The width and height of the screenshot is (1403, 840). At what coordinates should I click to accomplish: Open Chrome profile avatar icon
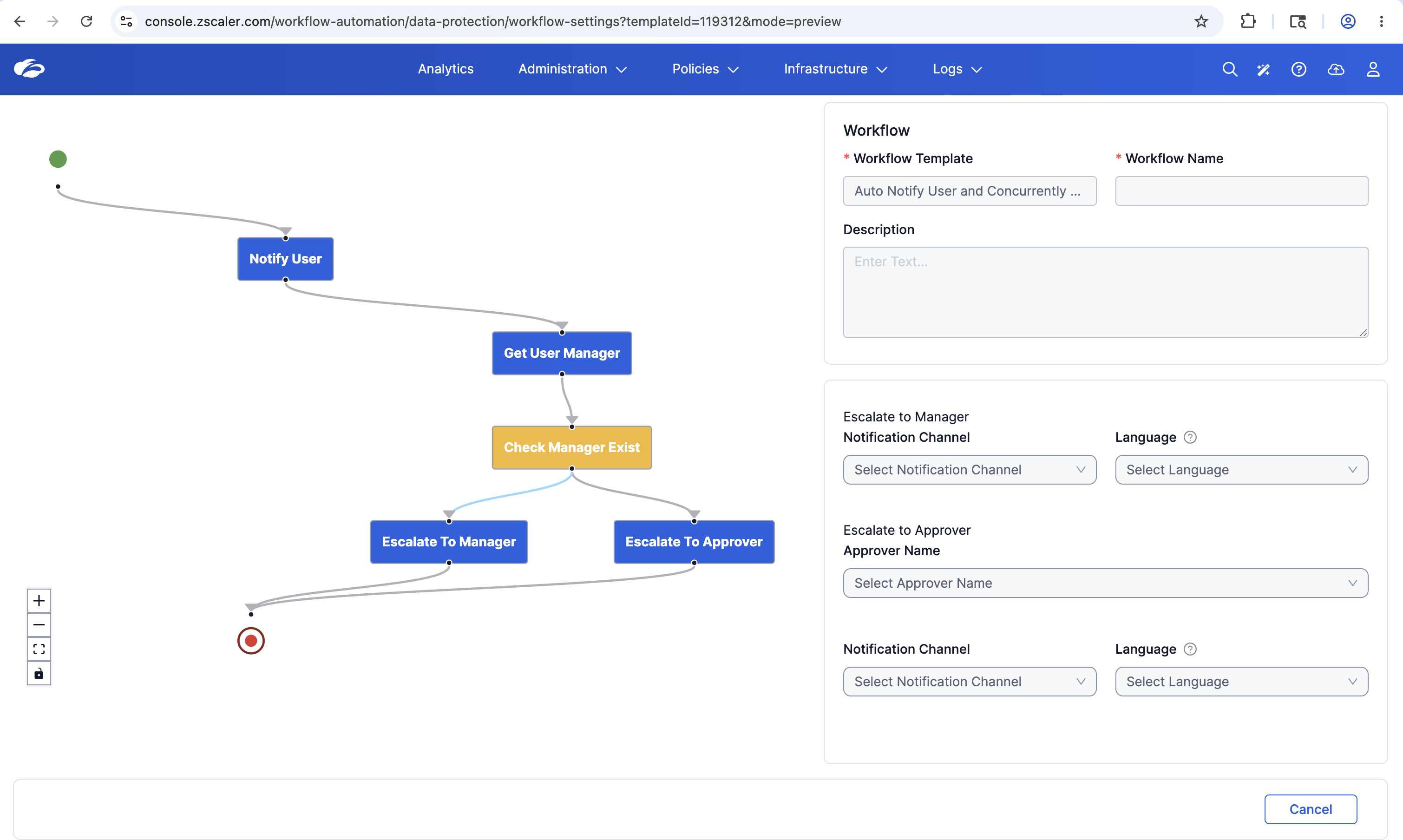(1348, 21)
